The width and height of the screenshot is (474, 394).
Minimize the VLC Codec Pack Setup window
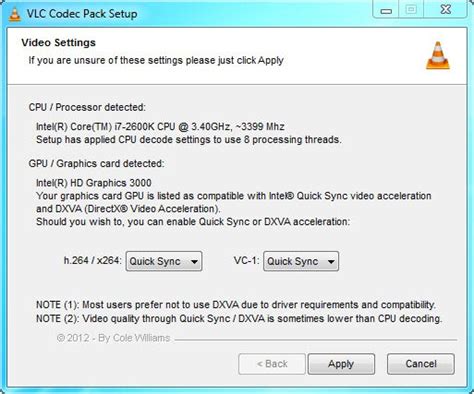[x=386, y=10]
